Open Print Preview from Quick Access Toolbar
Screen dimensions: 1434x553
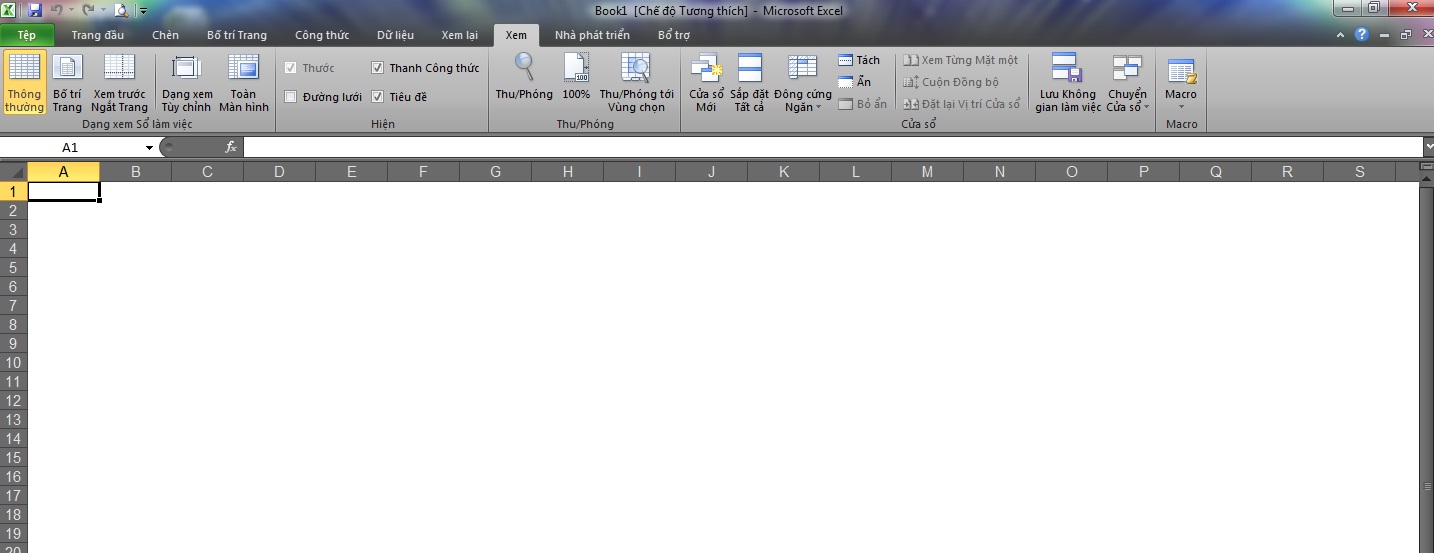[x=121, y=10]
